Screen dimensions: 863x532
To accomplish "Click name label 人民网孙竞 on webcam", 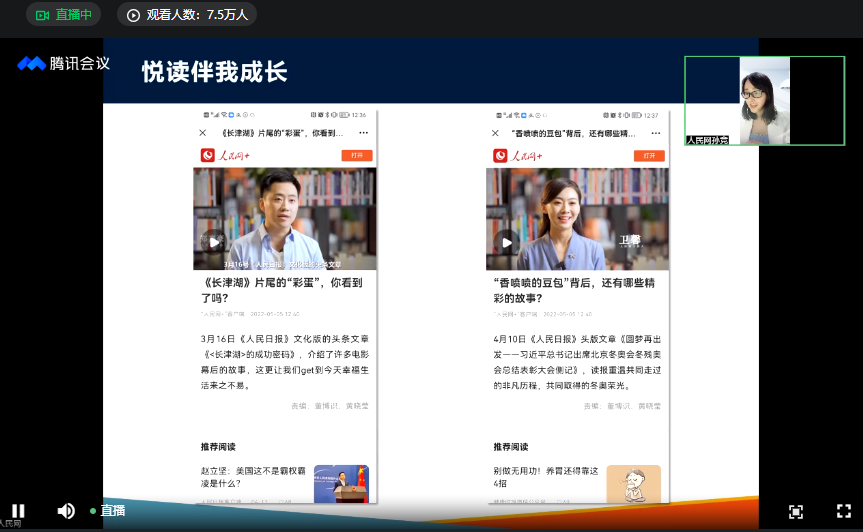I will pos(707,140).
